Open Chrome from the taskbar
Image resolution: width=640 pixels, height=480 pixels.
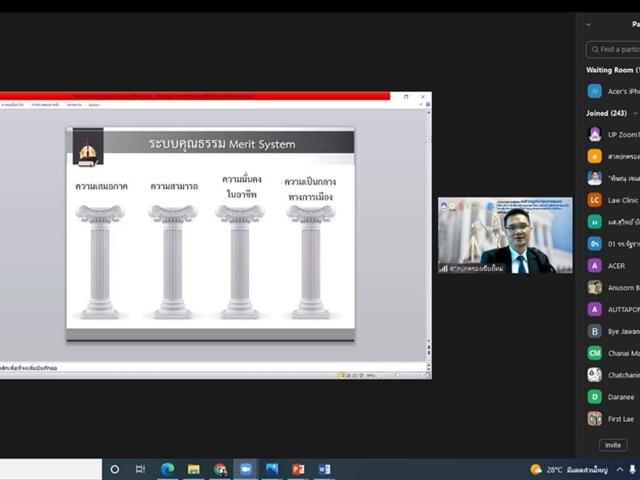[220, 469]
